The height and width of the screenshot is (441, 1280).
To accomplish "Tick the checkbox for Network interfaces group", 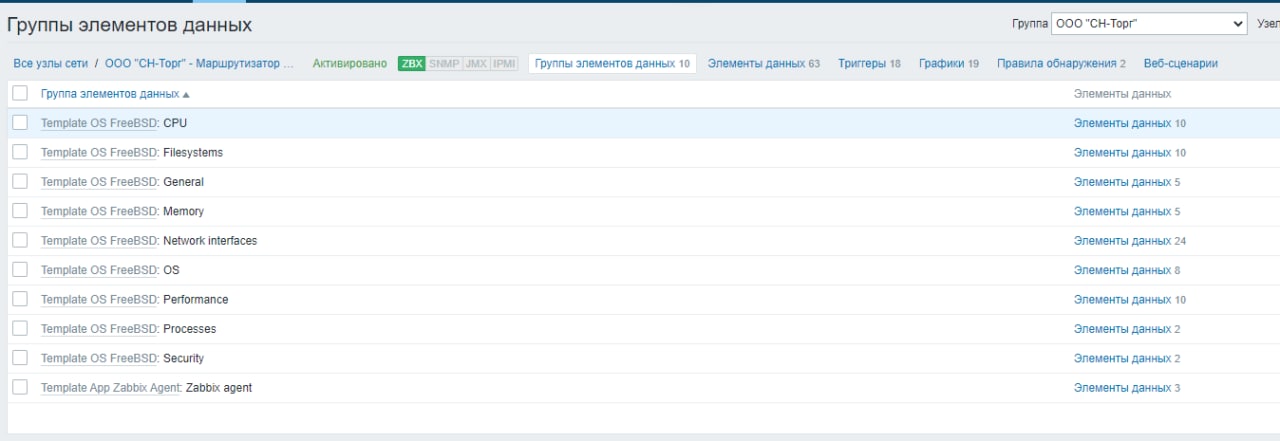I will (x=20, y=240).
